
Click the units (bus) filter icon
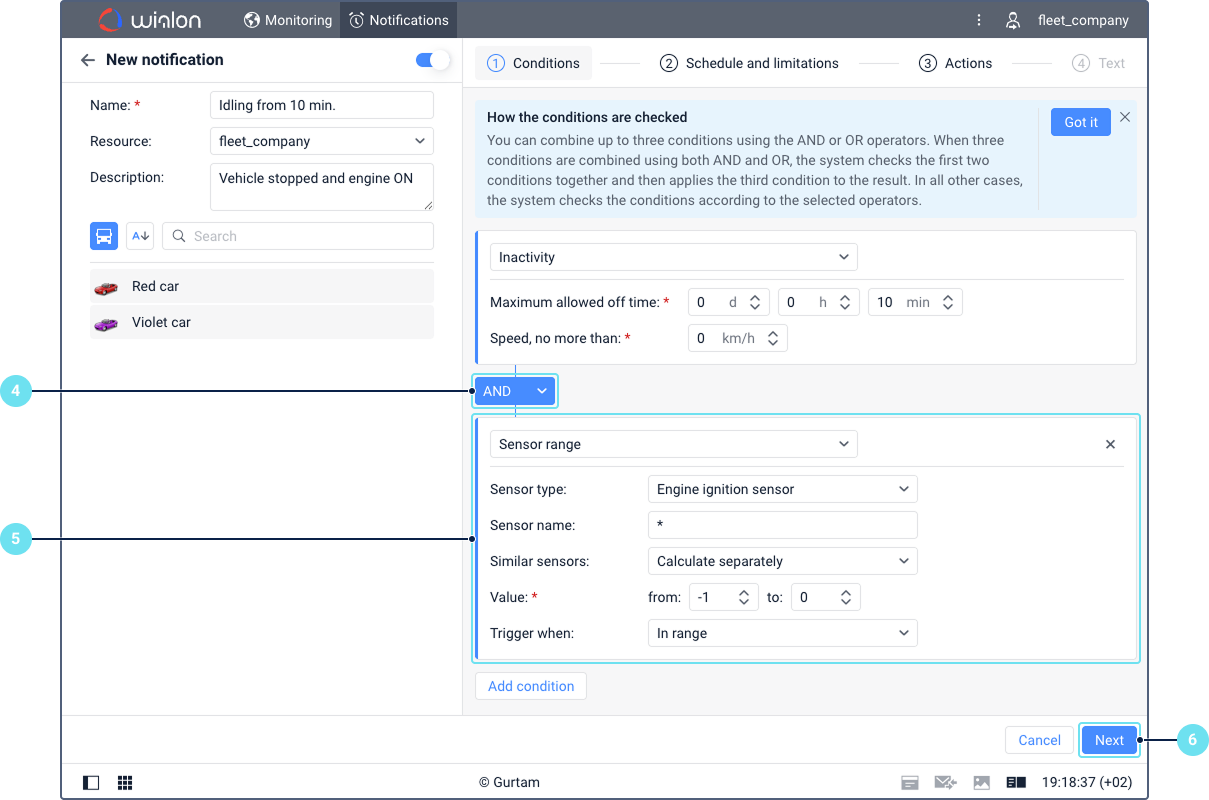pyautogui.click(x=104, y=236)
